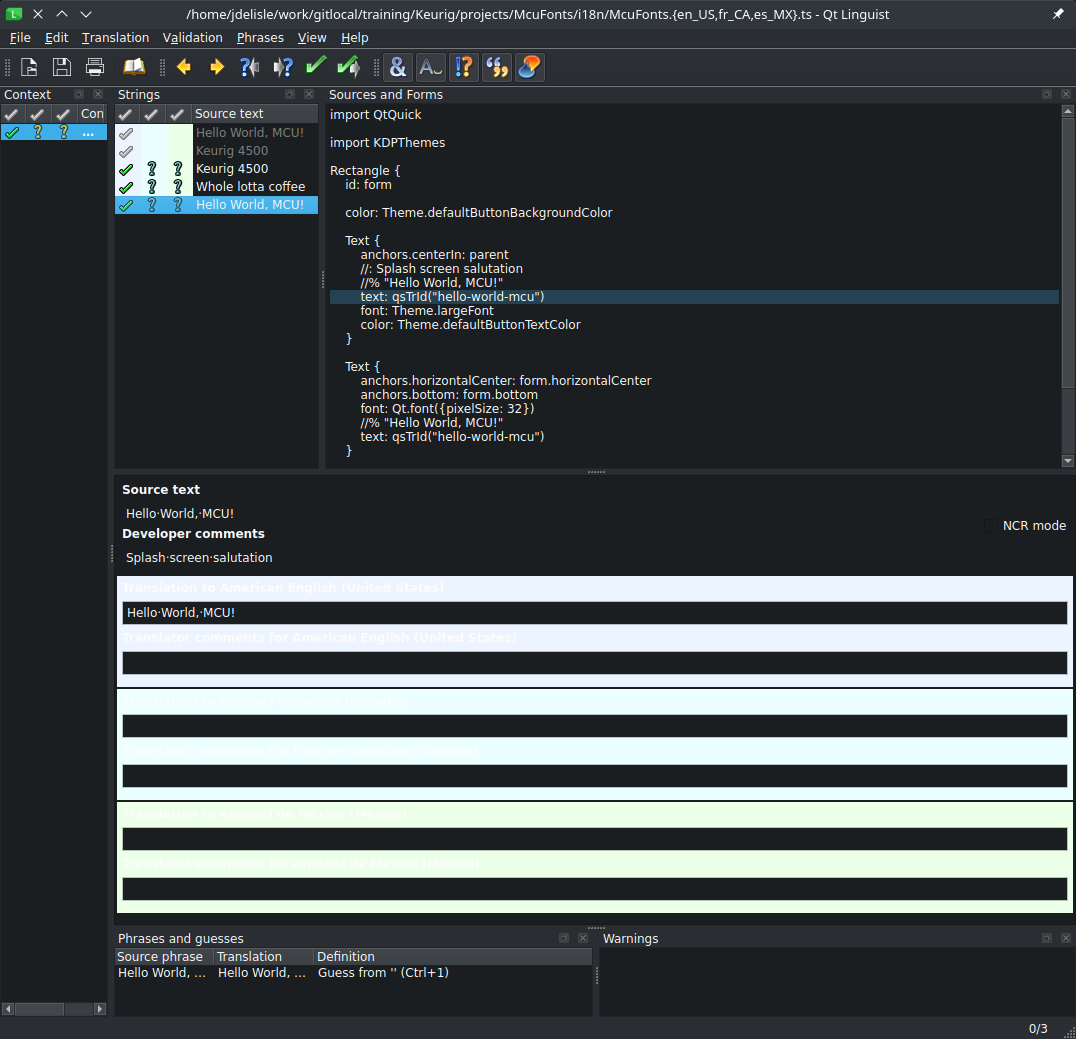Close the Context dock panel
Viewport: 1076px width, 1039px height.
[98, 94]
